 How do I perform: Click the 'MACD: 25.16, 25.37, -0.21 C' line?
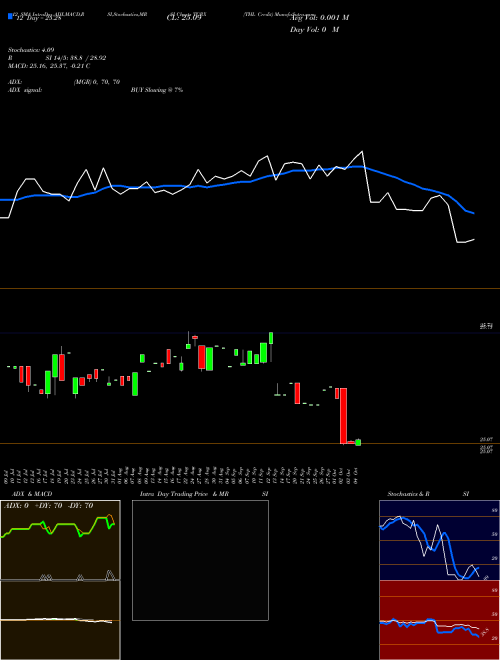click(49, 66)
